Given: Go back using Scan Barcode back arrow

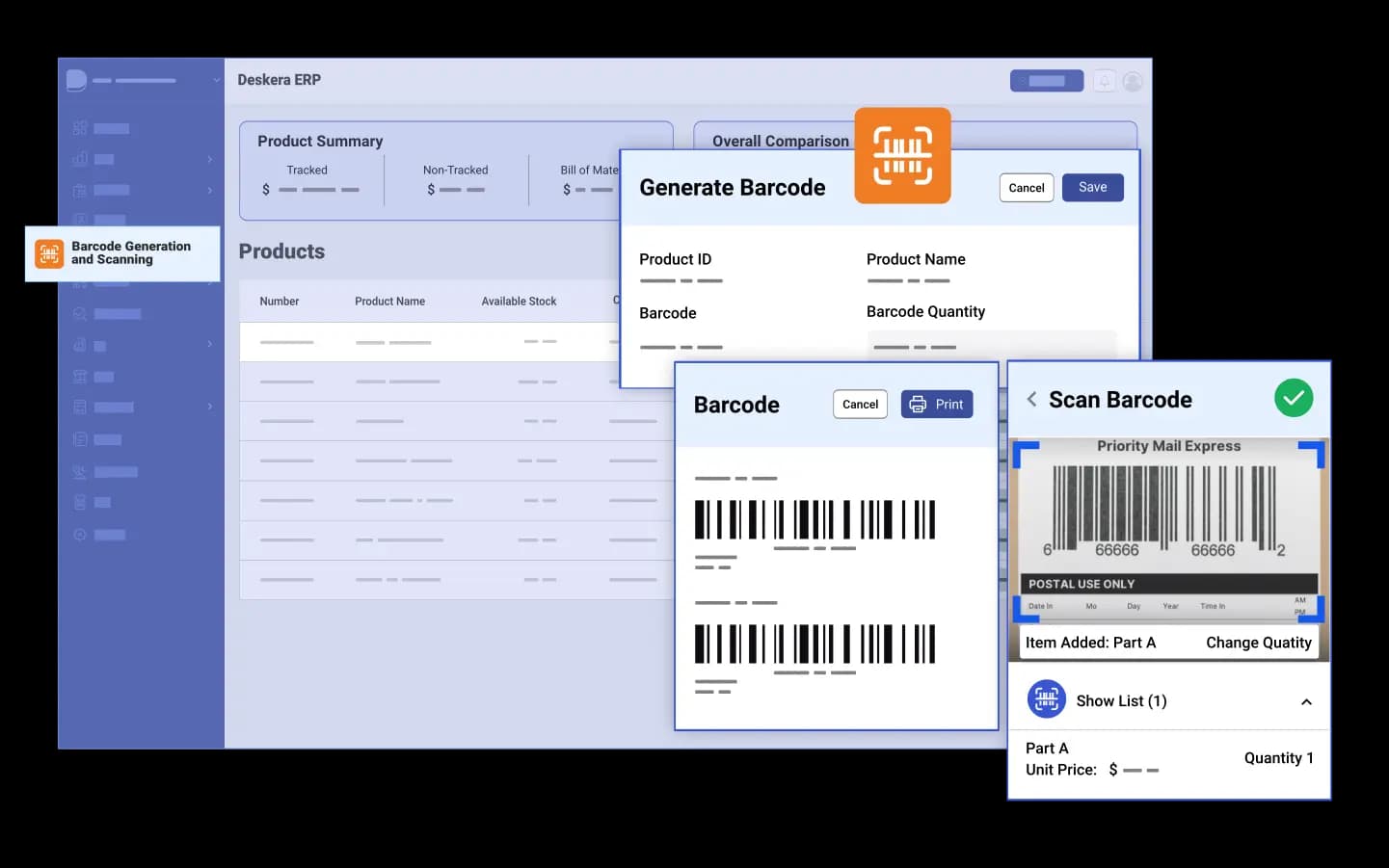Looking at the screenshot, I should point(1031,399).
